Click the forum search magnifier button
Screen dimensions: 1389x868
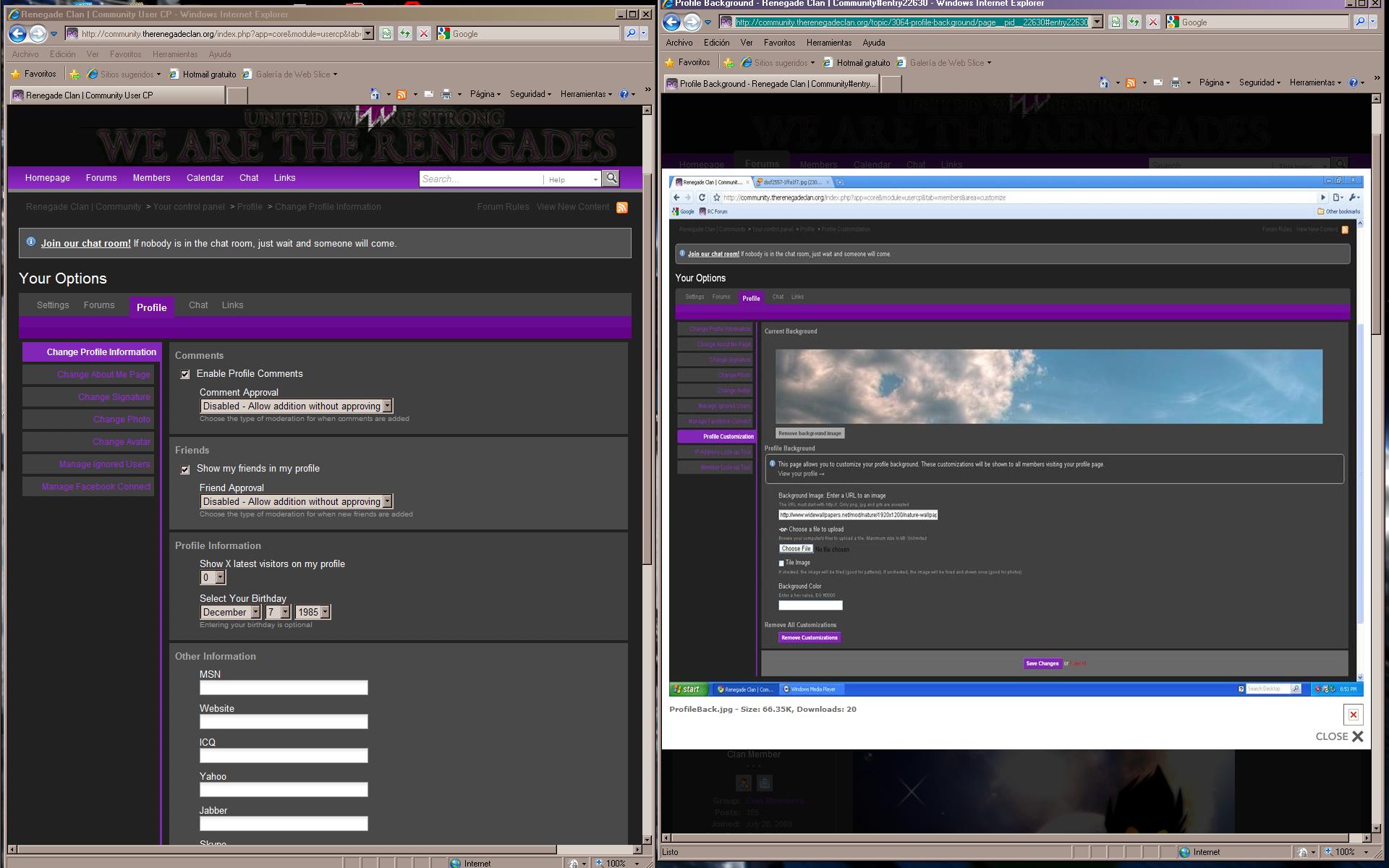[611, 178]
